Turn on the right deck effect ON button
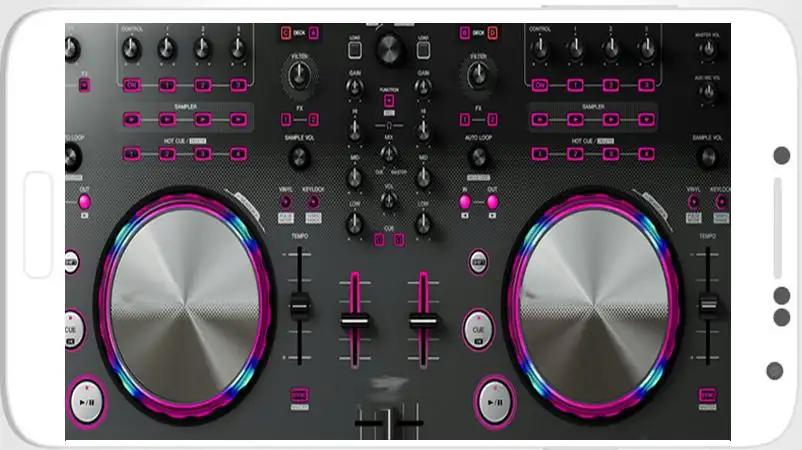This screenshot has height=450, width=802. coord(540,85)
